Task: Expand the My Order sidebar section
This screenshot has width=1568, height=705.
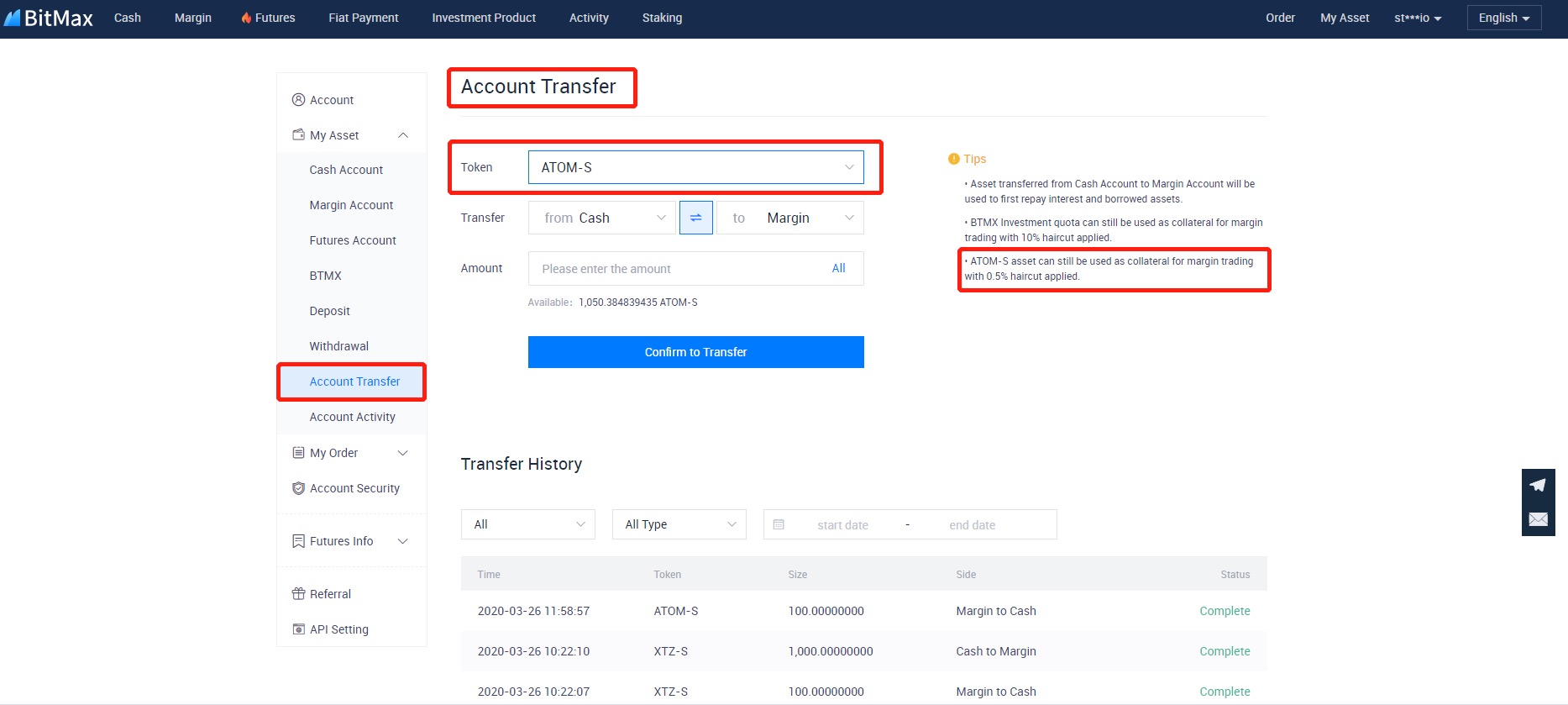Action: pyautogui.click(x=403, y=453)
